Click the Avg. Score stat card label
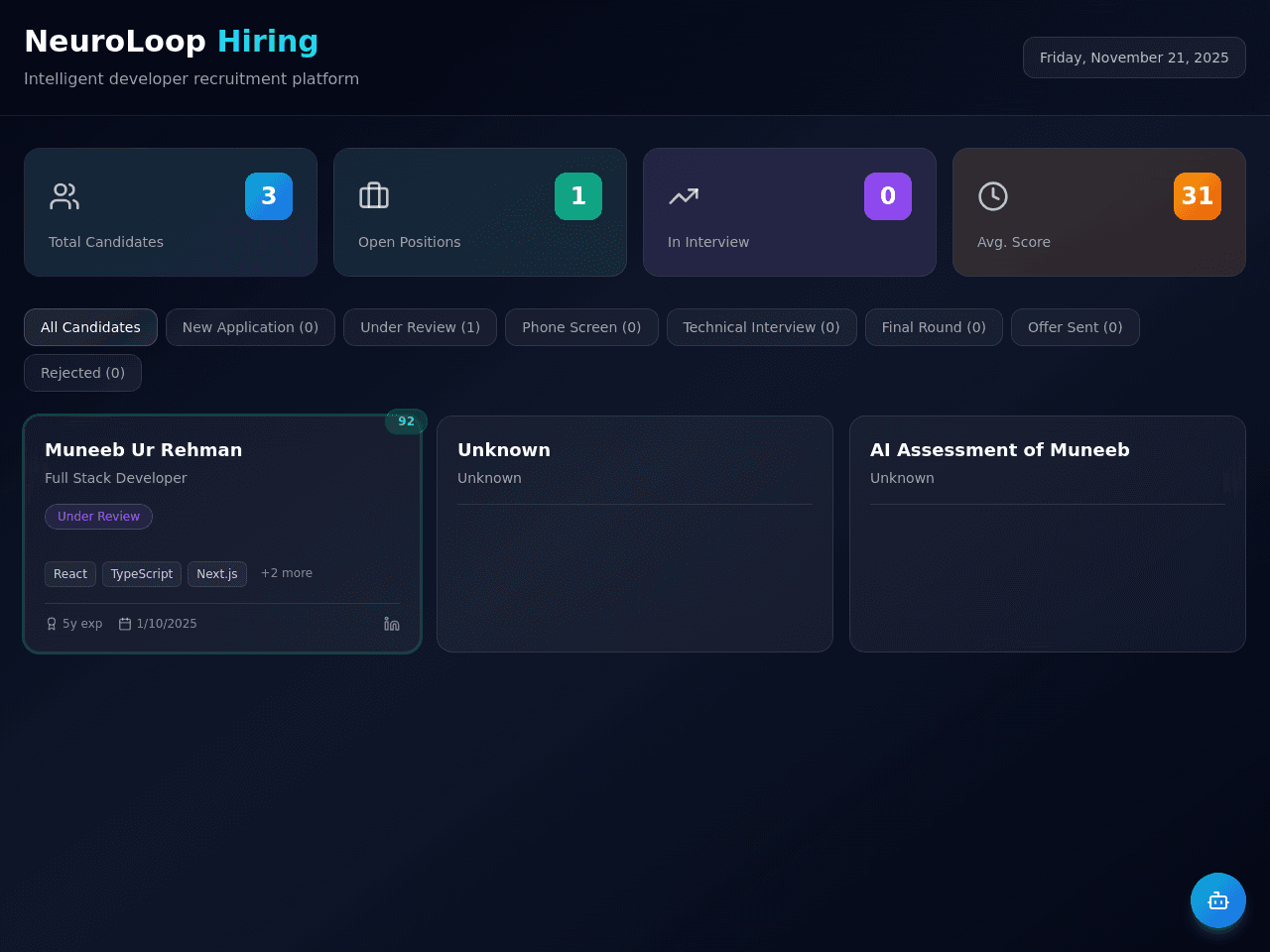This screenshot has height=952, width=1270. 1014,242
